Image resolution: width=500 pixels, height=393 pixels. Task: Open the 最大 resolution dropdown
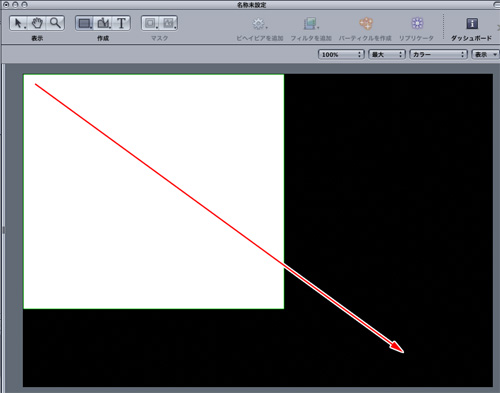(387, 54)
